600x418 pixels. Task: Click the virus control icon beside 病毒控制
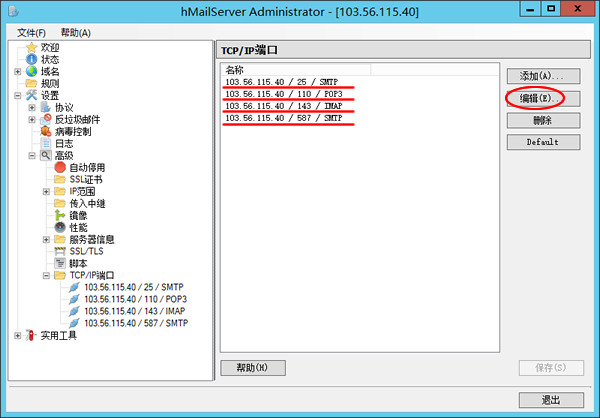(x=46, y=131)
